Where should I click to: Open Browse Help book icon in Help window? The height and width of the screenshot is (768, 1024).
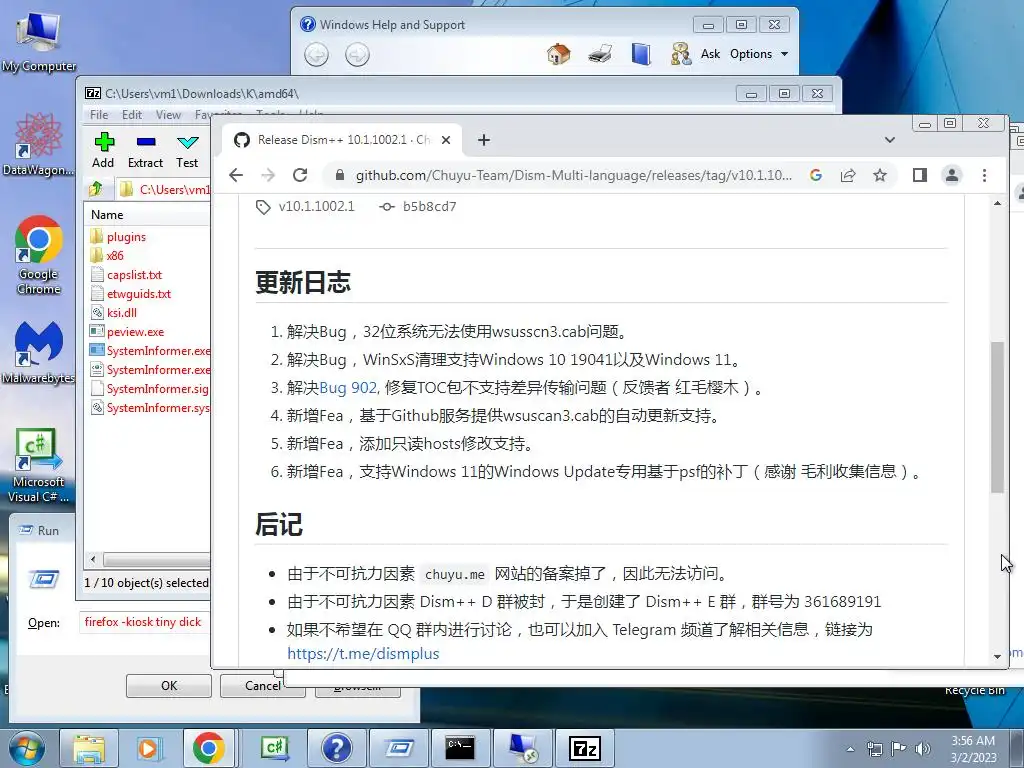coord(641,54)
